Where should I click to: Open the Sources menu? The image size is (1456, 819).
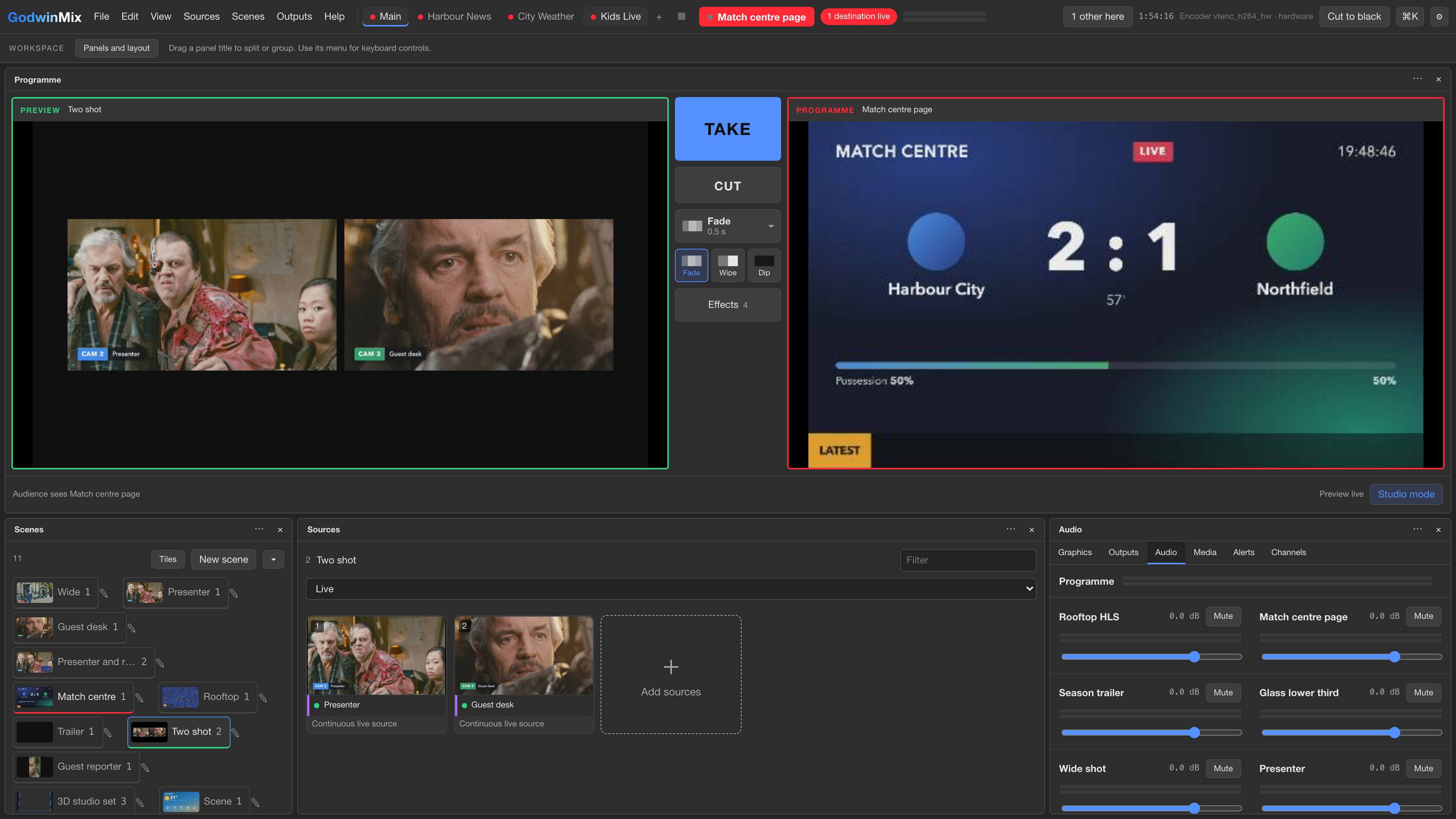coord(201,16)
